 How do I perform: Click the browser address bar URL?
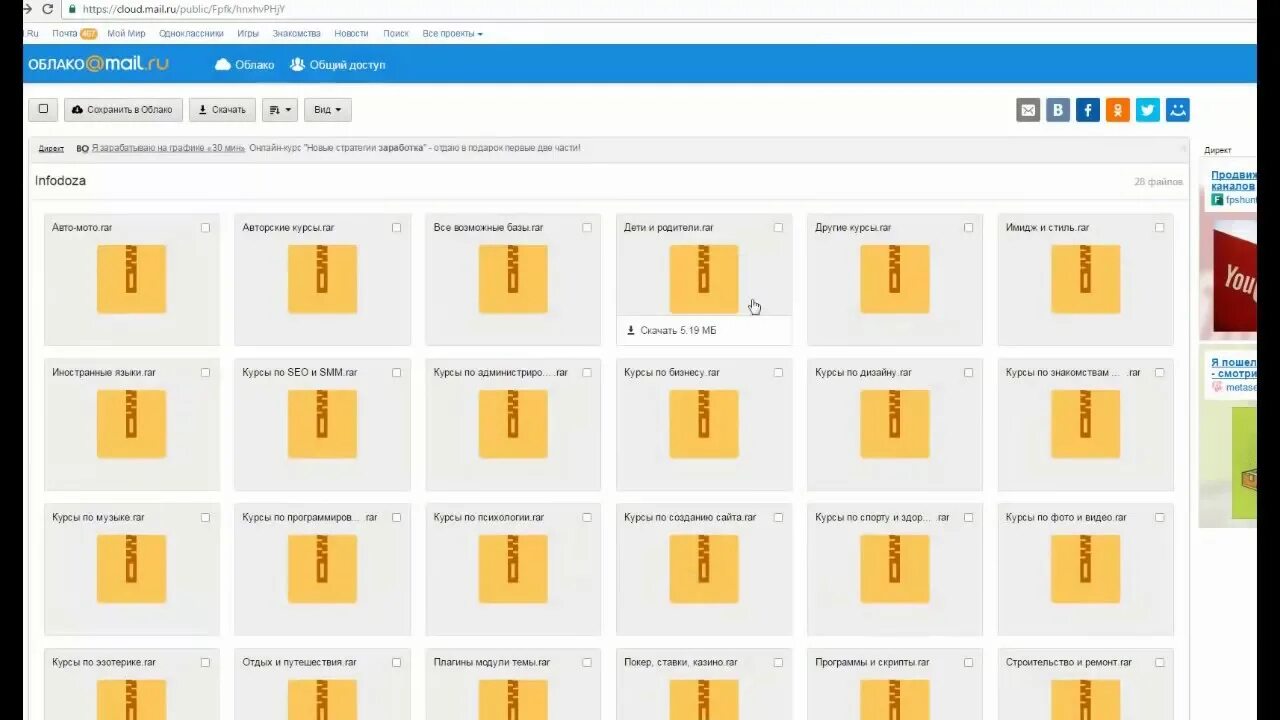184,9
